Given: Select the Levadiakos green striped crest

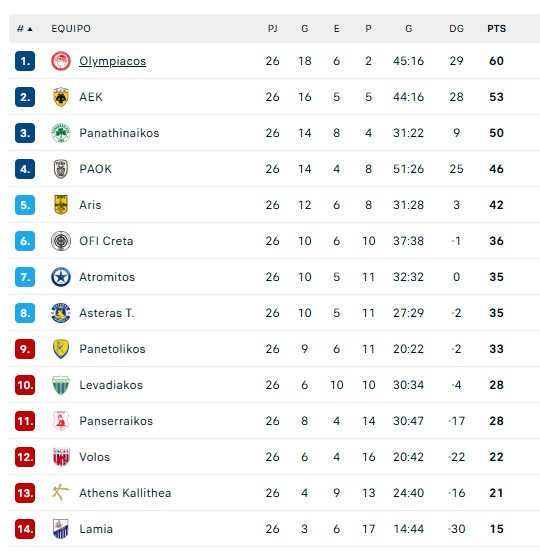Looking at the screenshot, I should coord(61,385).
